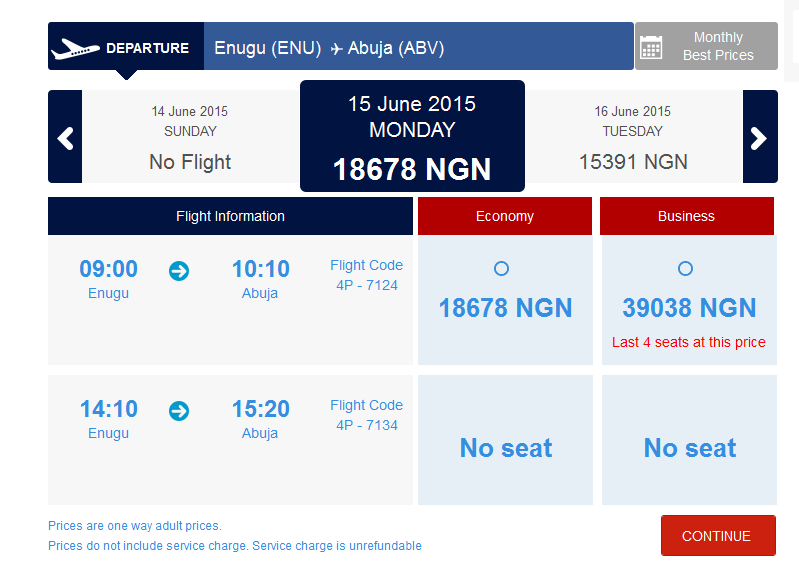This screenshot has height=564, width=799.
Task: Click Flight Code 4P - 7134
Action: (366, 415)
